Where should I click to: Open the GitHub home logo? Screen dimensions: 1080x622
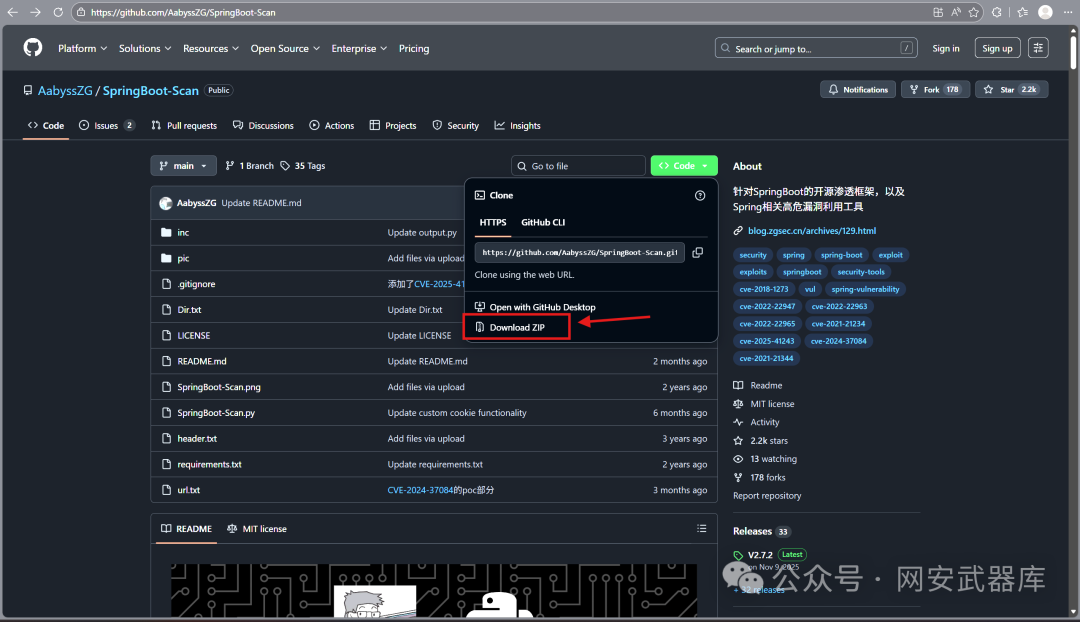[x=32, y=47]
